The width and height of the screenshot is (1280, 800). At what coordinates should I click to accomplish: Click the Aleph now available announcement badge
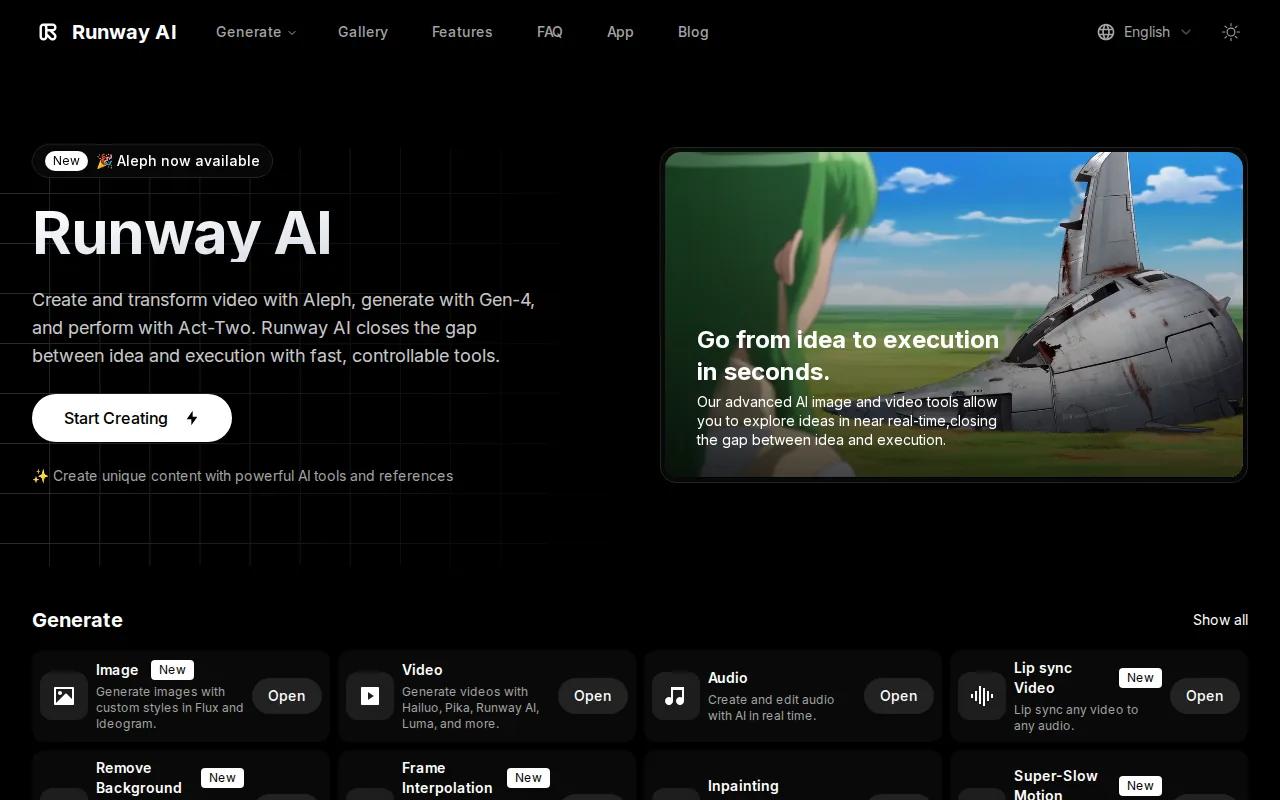click(152, 161)
